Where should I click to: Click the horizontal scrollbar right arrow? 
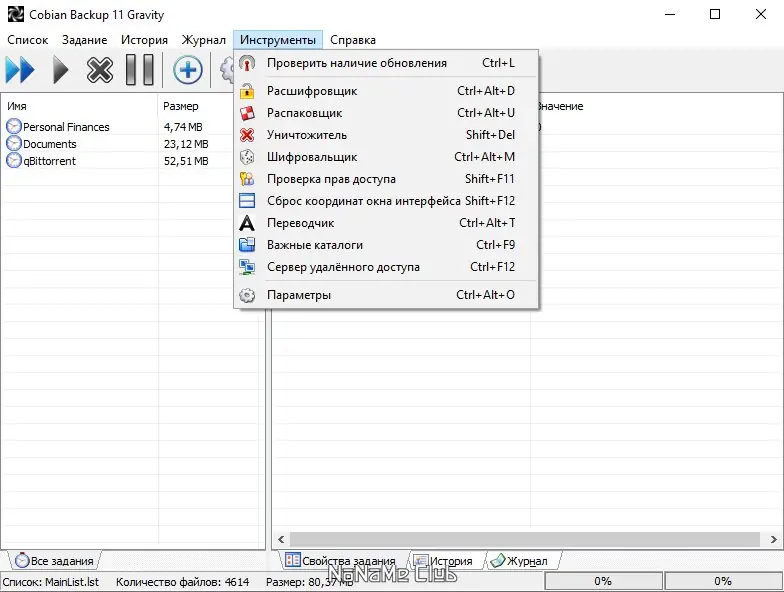click(x=774, y=540)
